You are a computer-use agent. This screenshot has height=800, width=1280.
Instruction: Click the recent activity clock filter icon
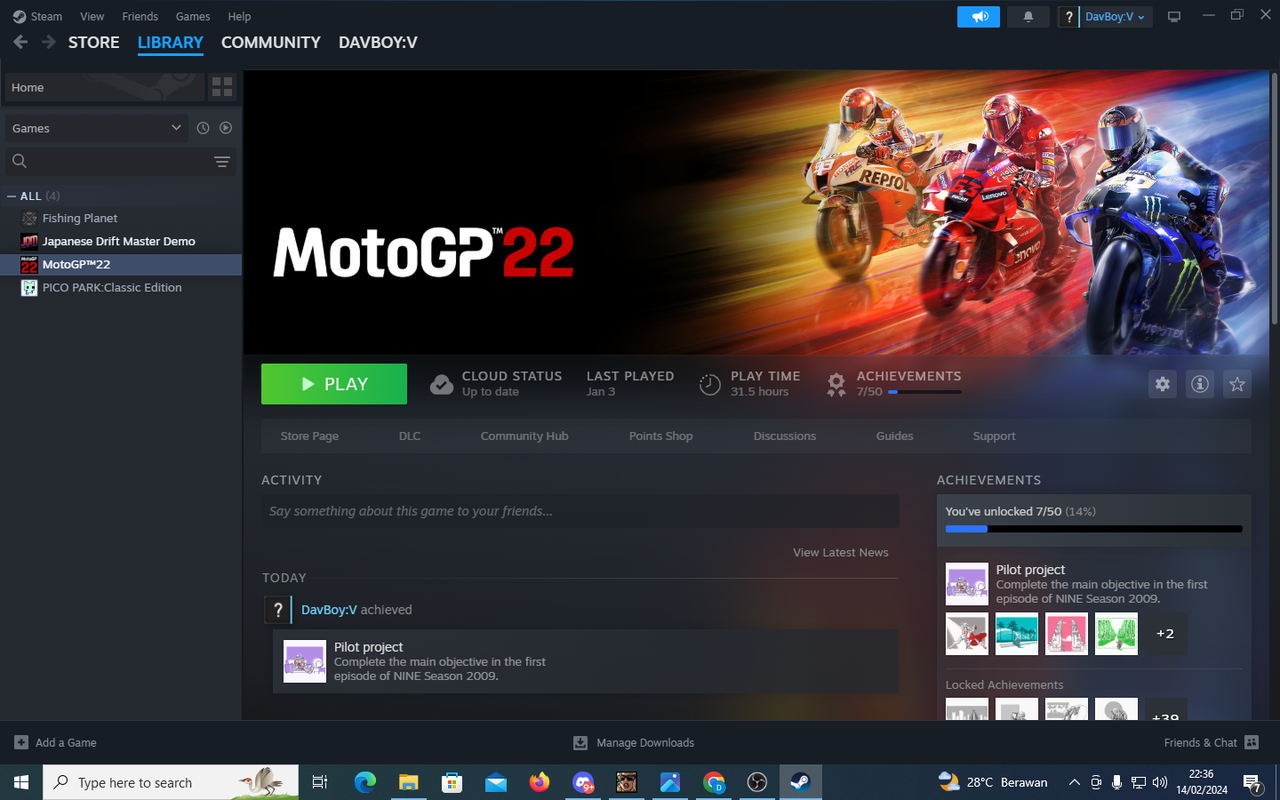[x=203, y=128]
